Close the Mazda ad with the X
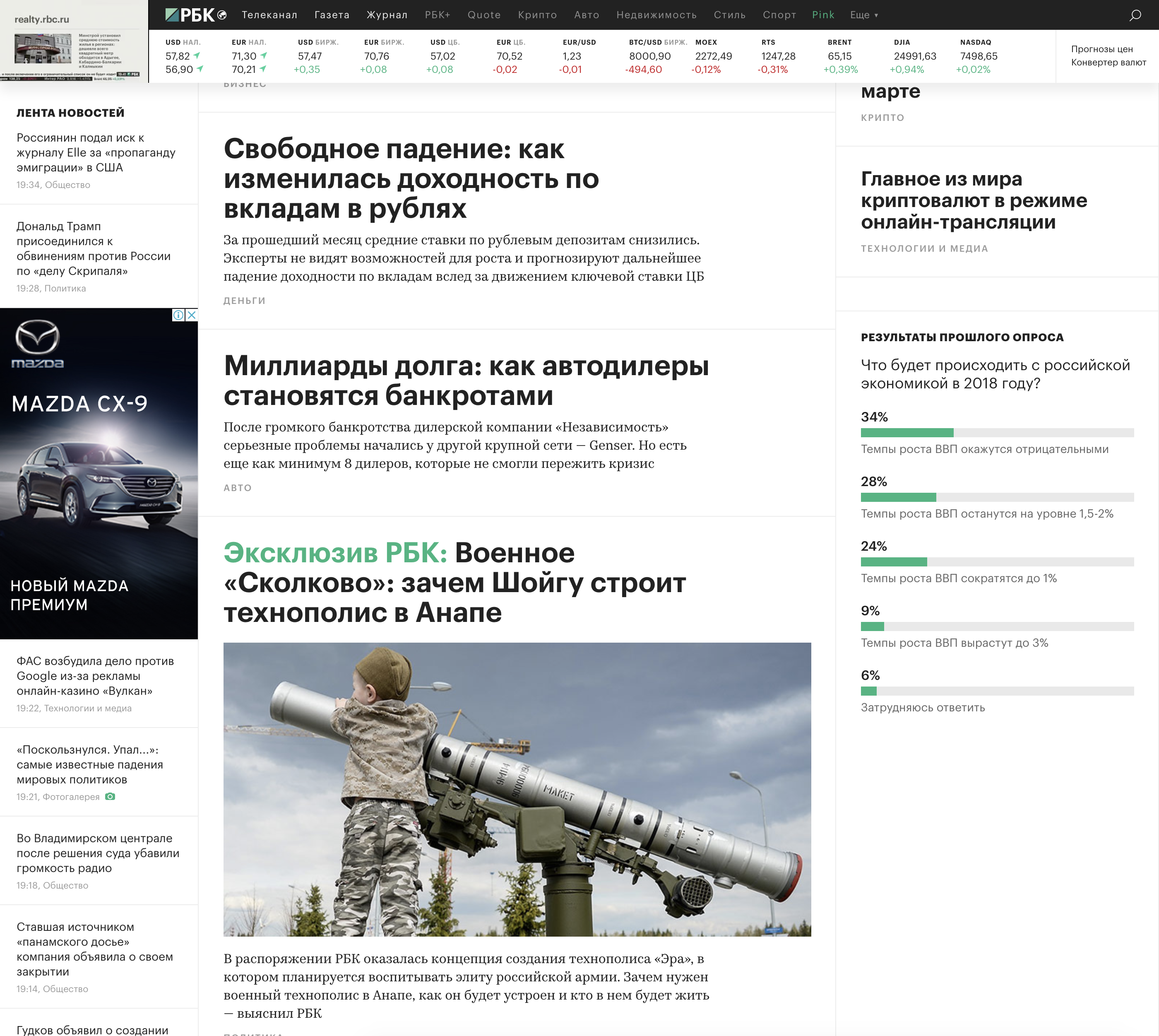Viewport: 1159px width, 1036px height. [x=192, y=315]
